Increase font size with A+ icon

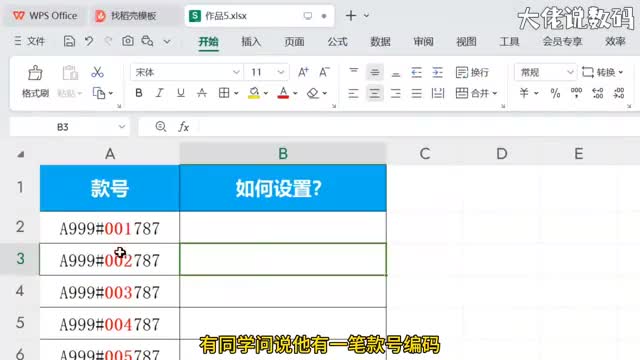click(303, 72)
